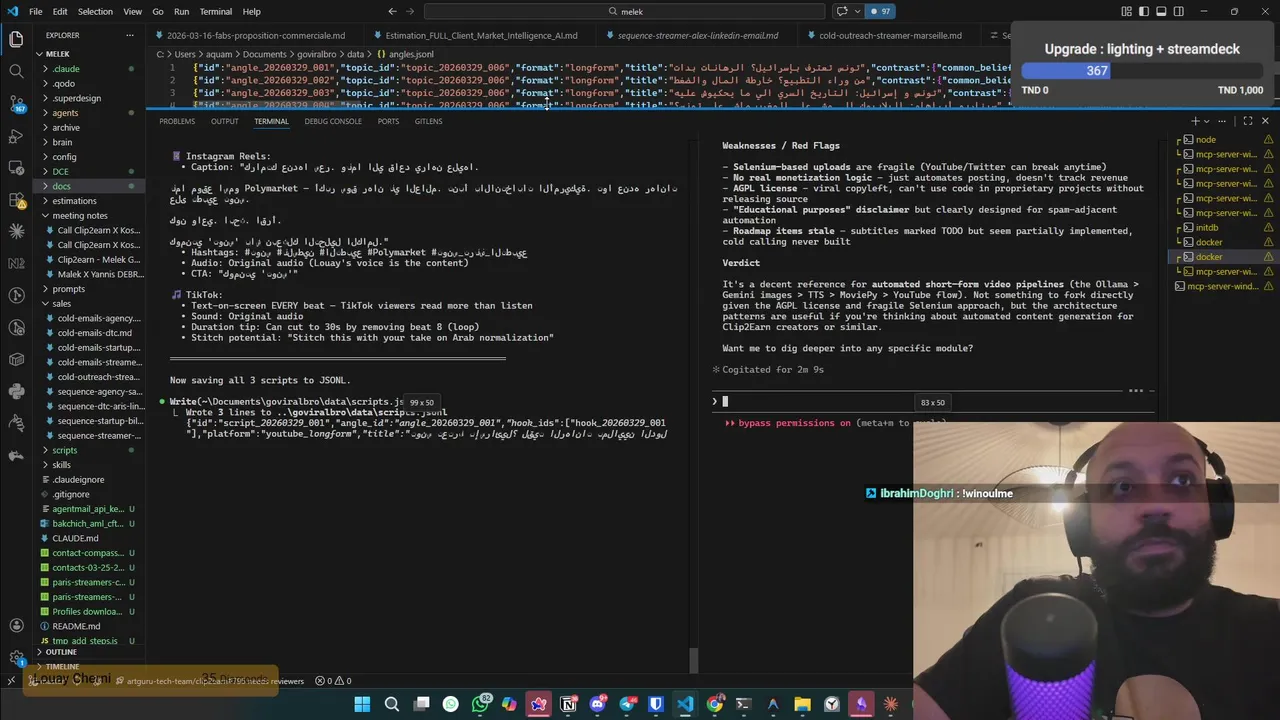Open Source Control view with 167 badge

[x=16, y=104]
